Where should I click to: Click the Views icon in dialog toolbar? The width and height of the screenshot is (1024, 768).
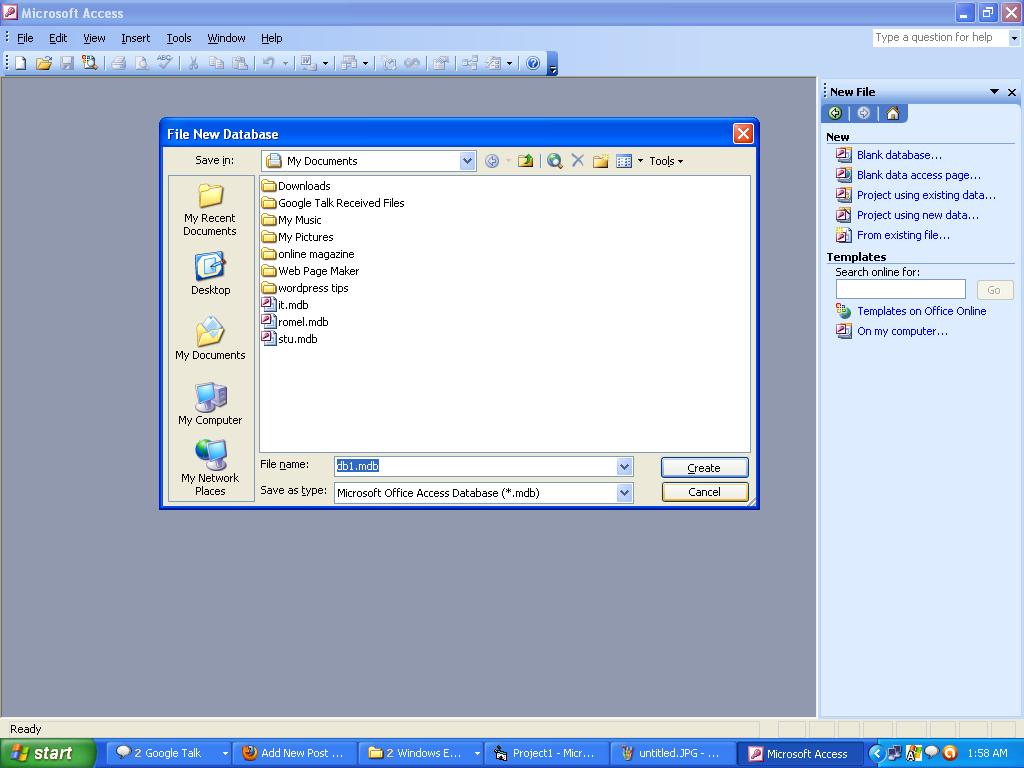(624, 161)
